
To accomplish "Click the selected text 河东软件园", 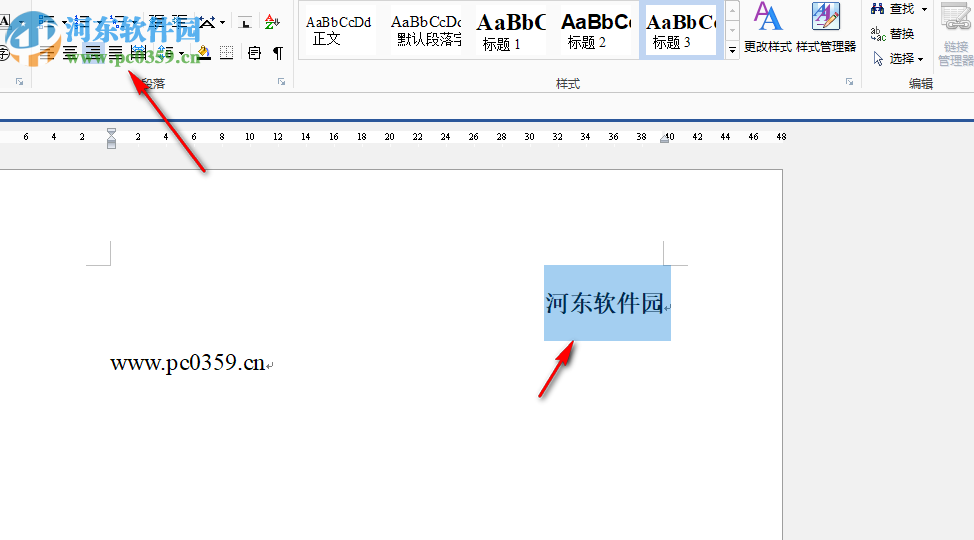I will (x=604, y=303).
